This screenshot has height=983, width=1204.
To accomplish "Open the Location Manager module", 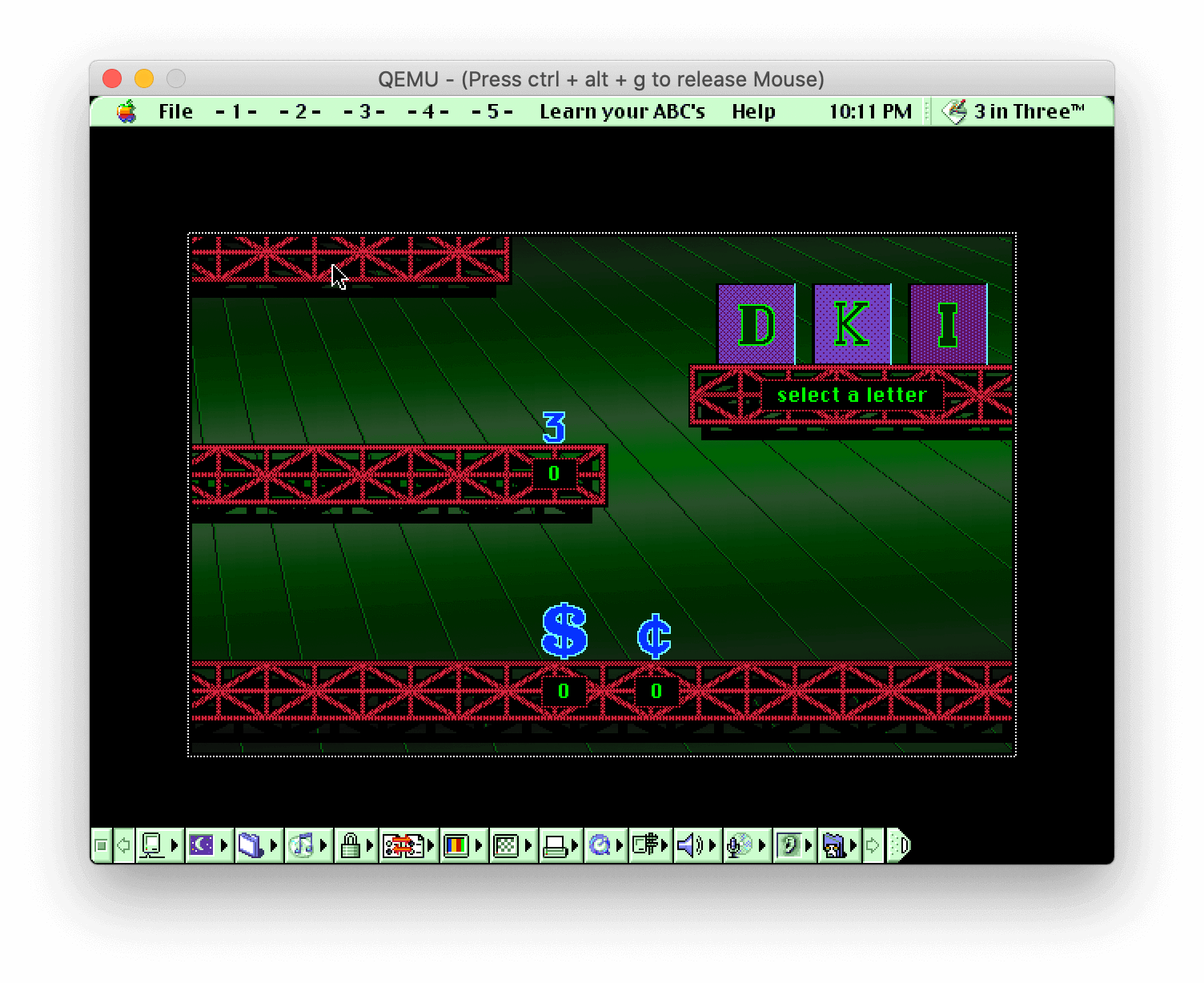I will [x=409, y=845].
